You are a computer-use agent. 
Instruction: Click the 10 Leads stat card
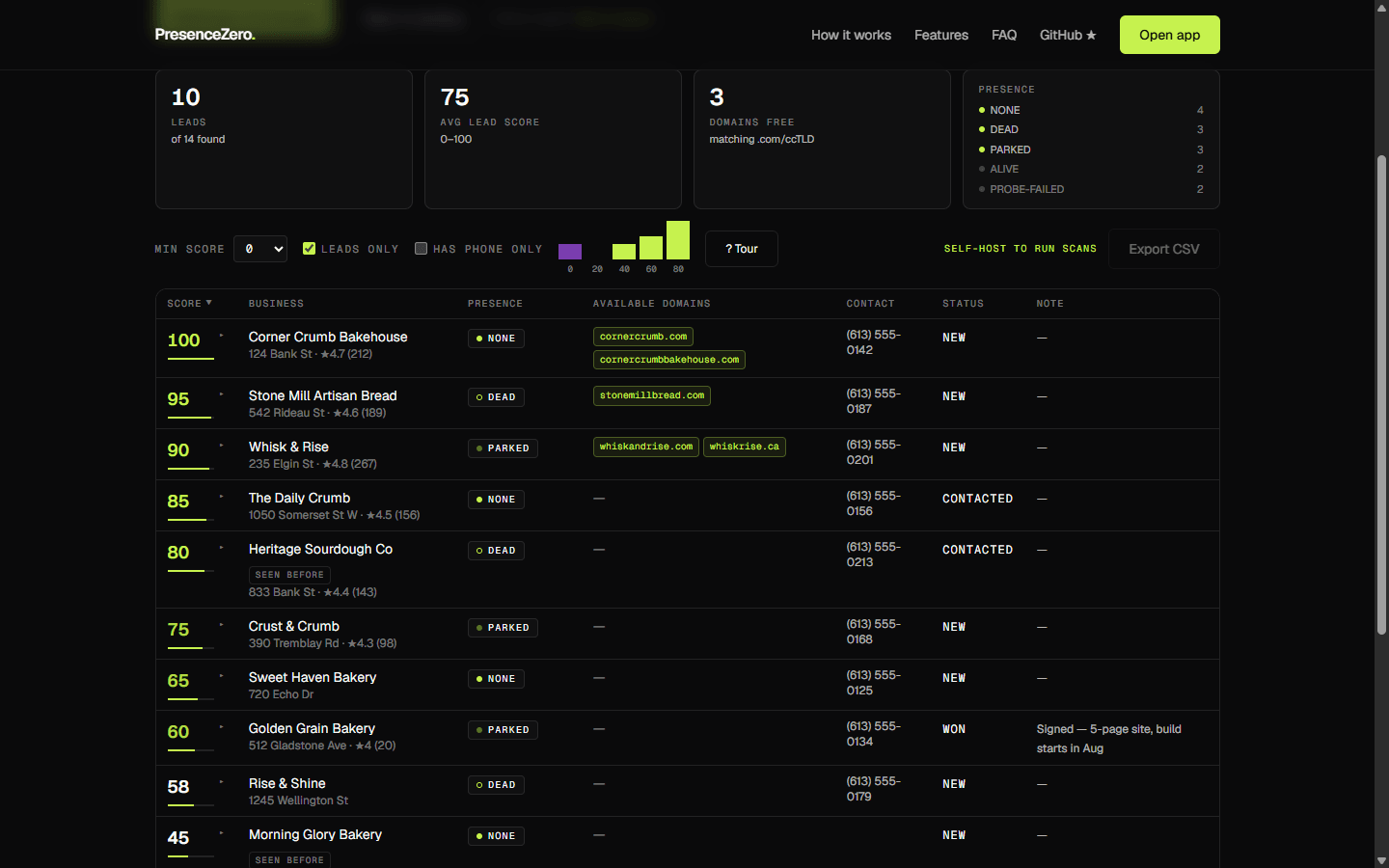click(284, 139)
